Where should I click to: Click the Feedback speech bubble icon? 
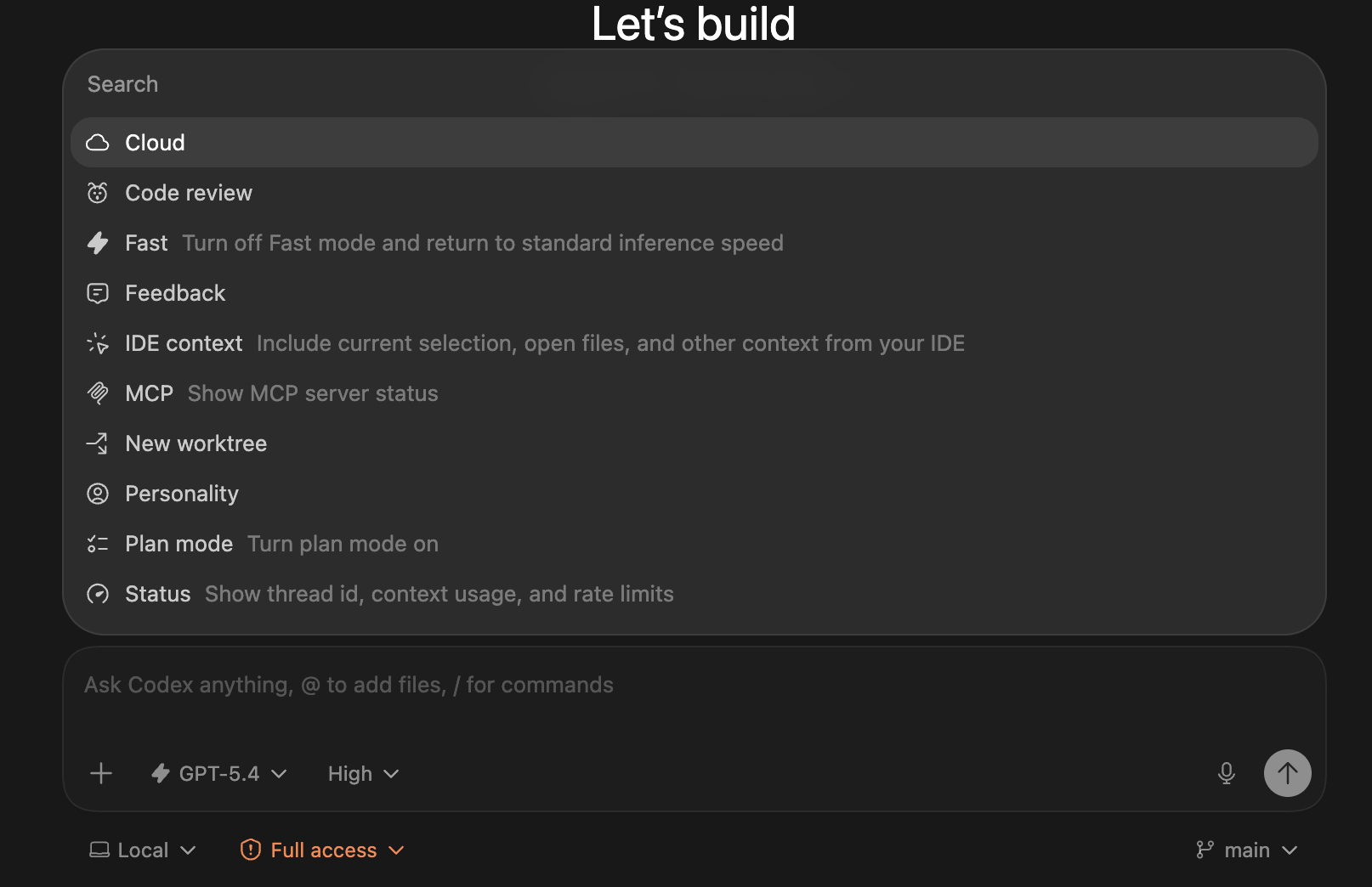pos(98,293)
